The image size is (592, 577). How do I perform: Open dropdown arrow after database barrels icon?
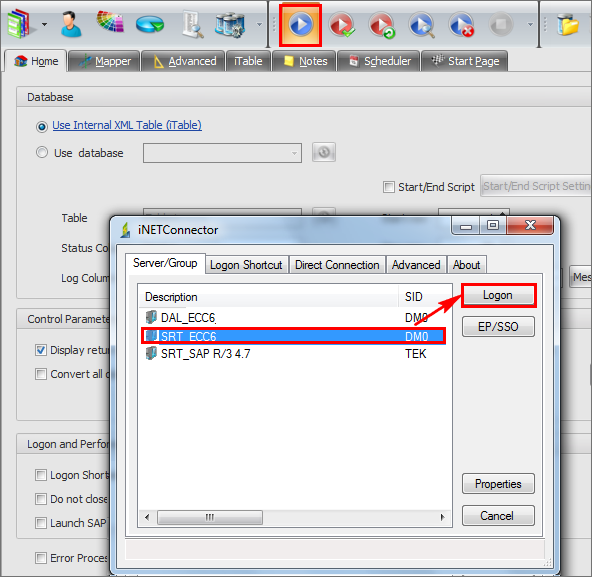pyautogui.click(x=259, y=25)
